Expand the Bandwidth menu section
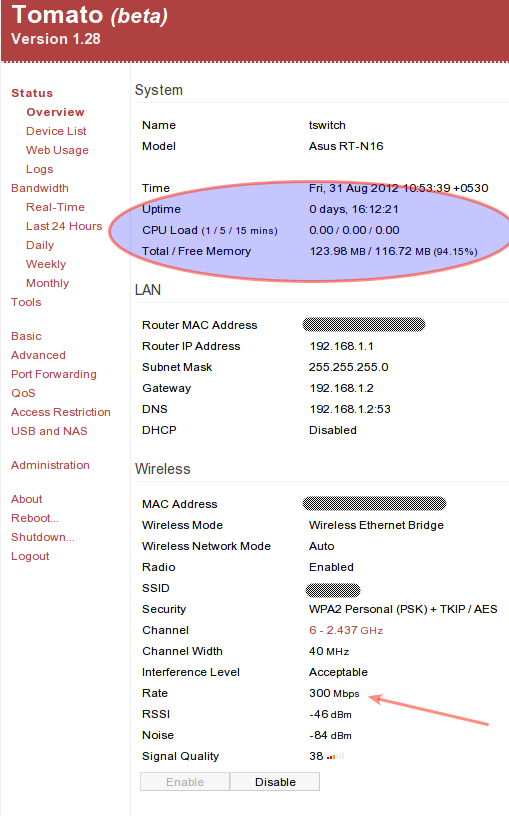 coord(40,188)
